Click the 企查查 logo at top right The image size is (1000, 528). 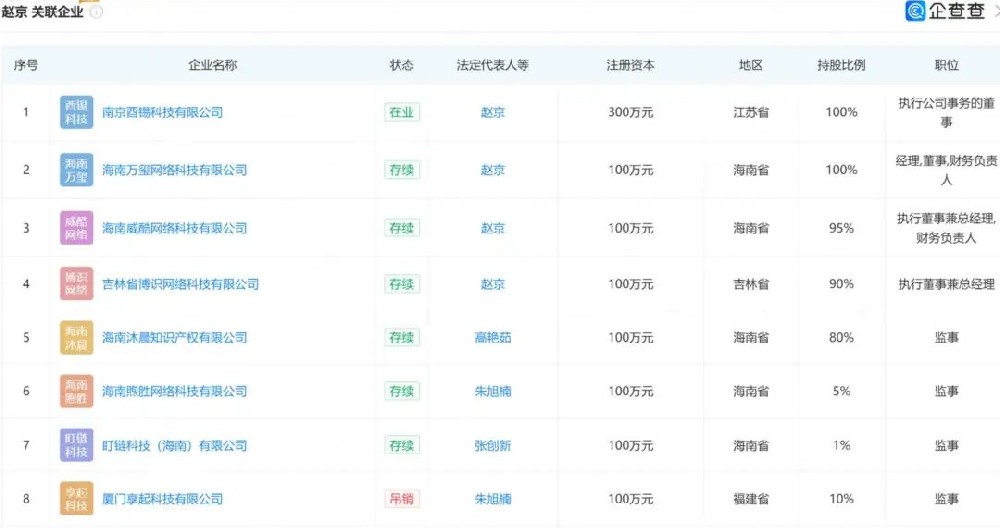tap(945, 11)
